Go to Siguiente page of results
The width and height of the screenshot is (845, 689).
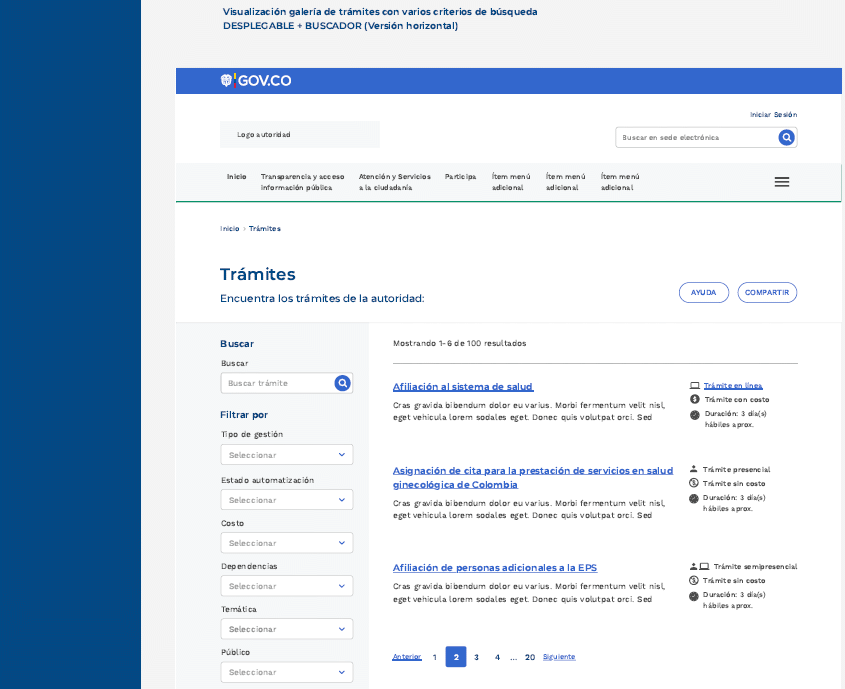click(559, 657)
